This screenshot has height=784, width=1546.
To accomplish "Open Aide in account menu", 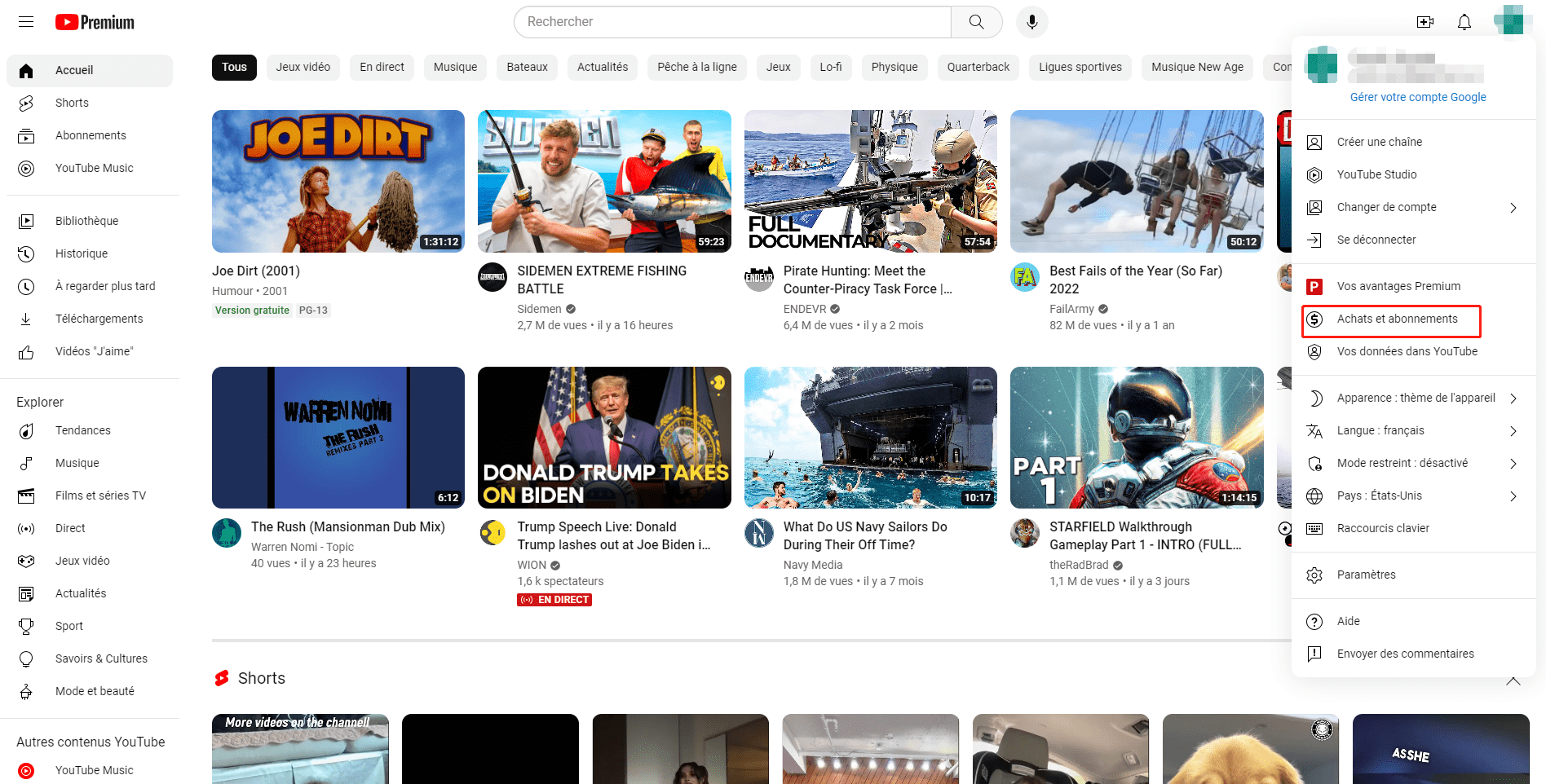I will click(1414, 621).
